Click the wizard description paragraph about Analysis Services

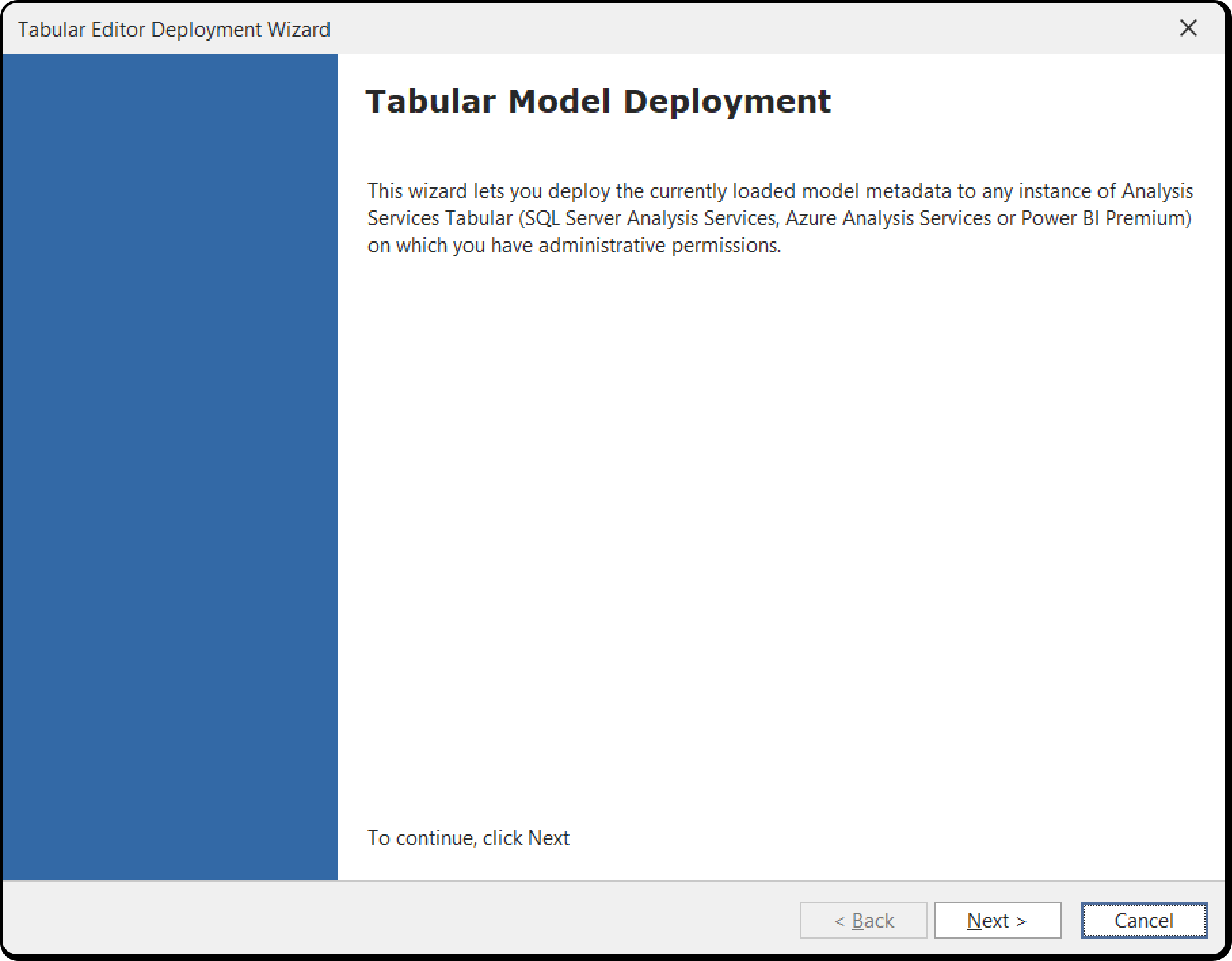coord(780,218)
